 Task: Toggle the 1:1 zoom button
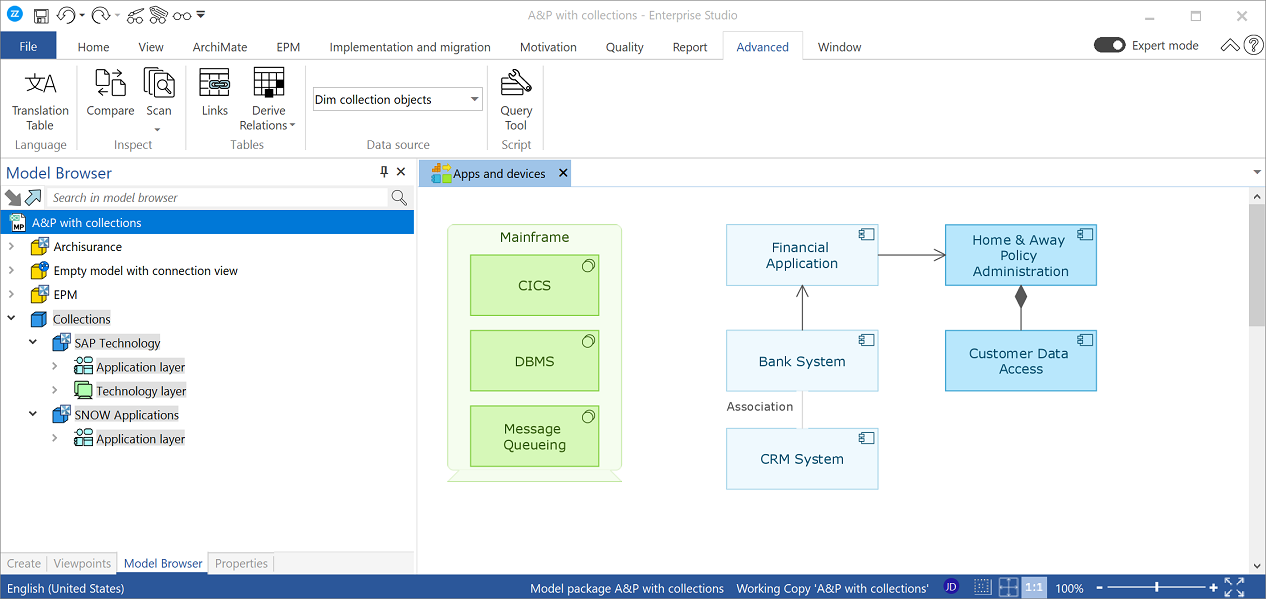pos(1034,588)
